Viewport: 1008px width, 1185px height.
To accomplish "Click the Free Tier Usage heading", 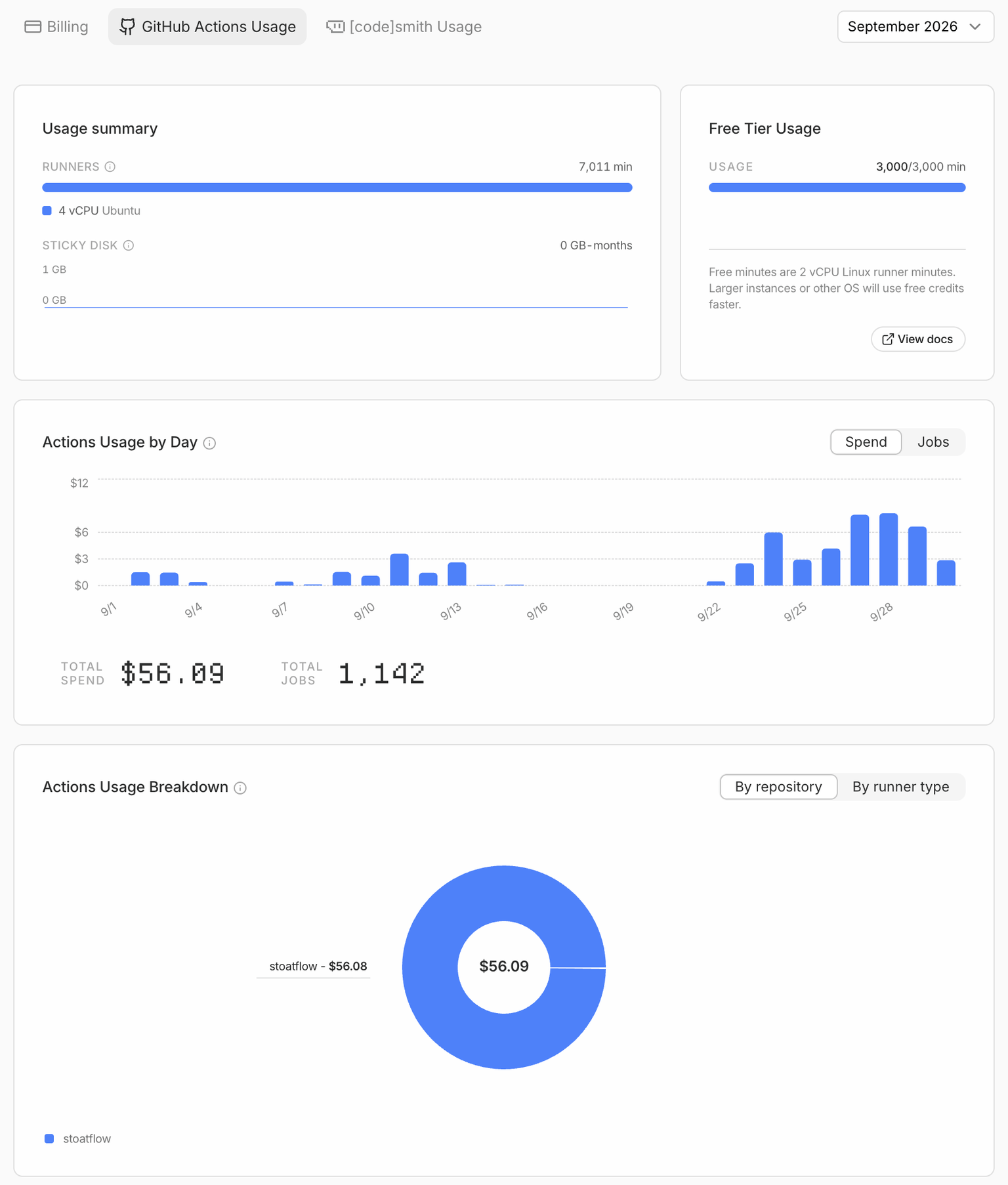I will click(x=765, y=129).
